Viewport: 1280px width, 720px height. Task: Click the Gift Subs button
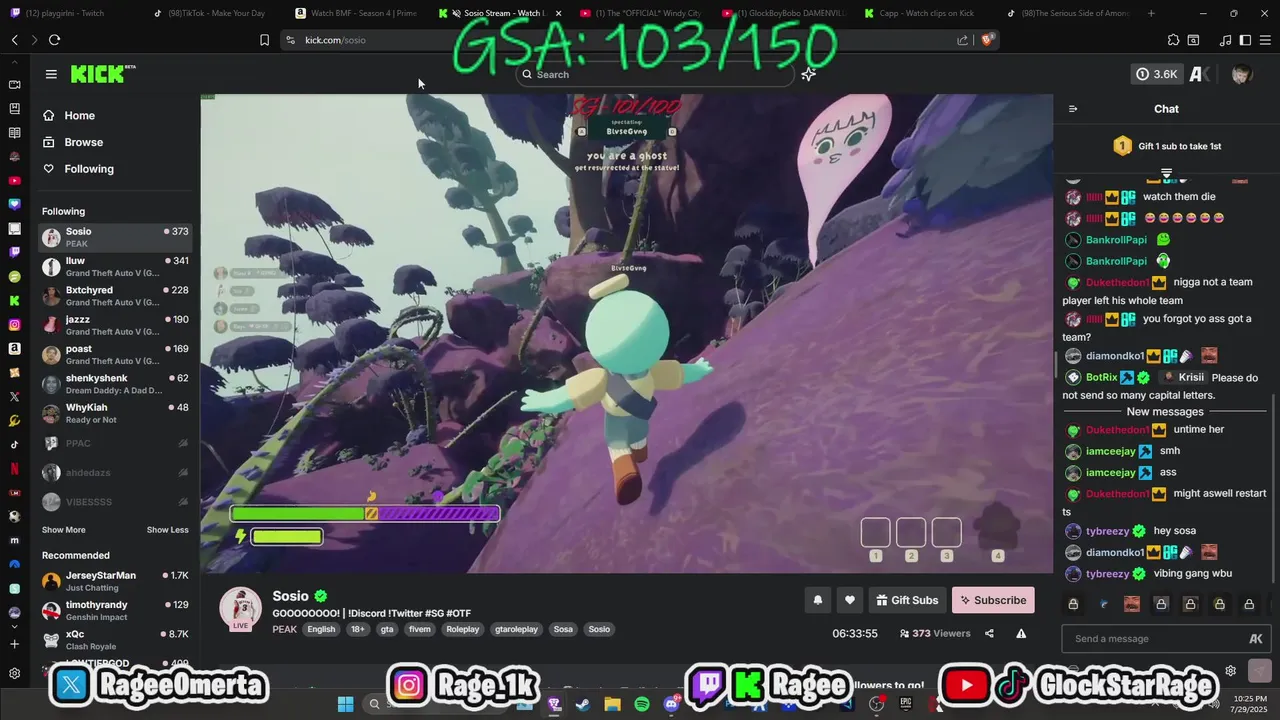click(x=907, y=600)
